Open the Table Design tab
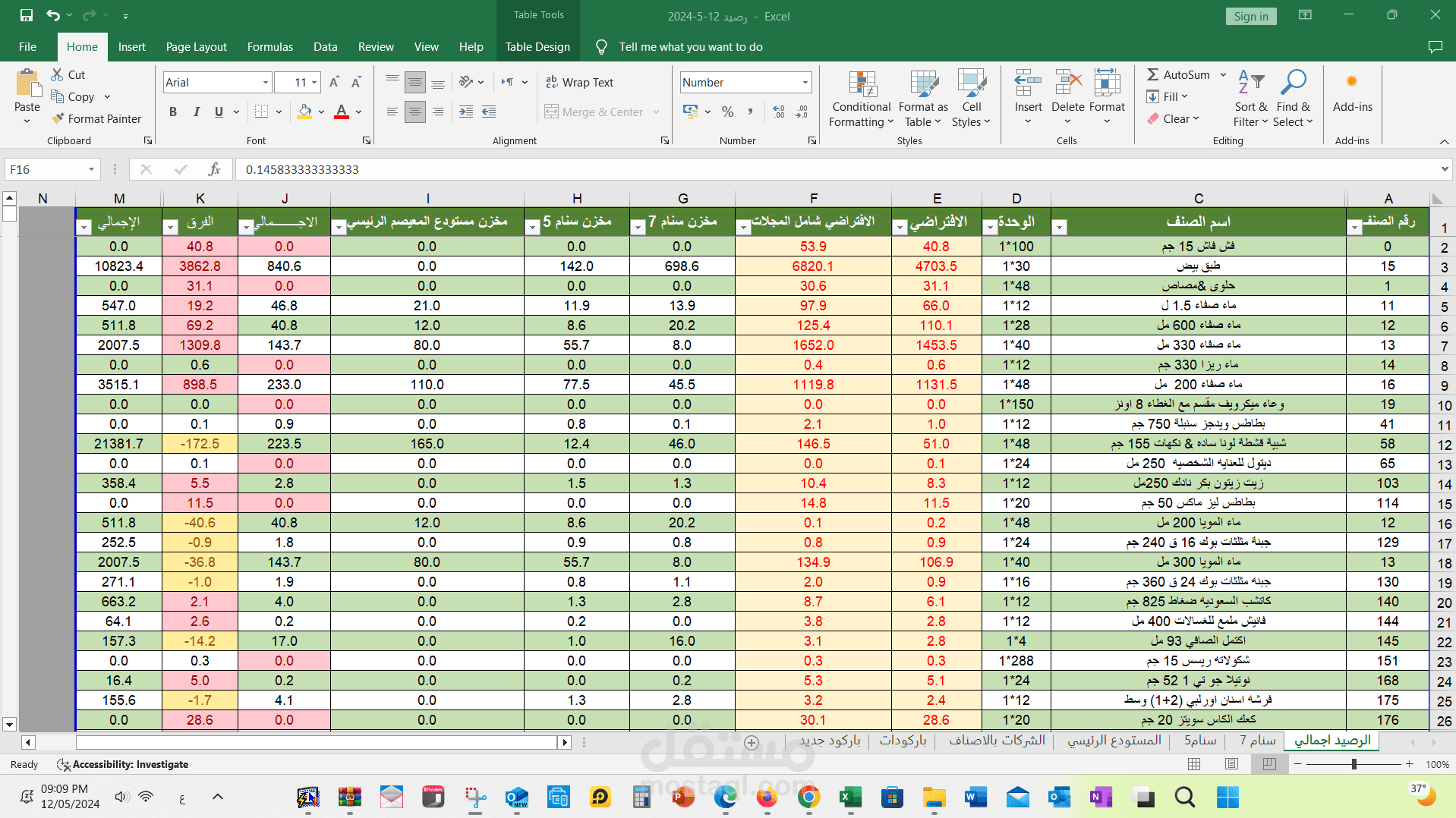Image resolution: width=1456 pixels, height=818 pixels. pos(537,46)
